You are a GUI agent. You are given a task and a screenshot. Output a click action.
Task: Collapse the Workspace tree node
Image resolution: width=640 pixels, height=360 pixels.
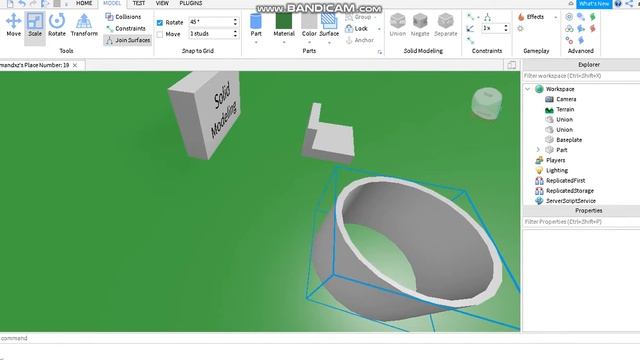point(527,89)
